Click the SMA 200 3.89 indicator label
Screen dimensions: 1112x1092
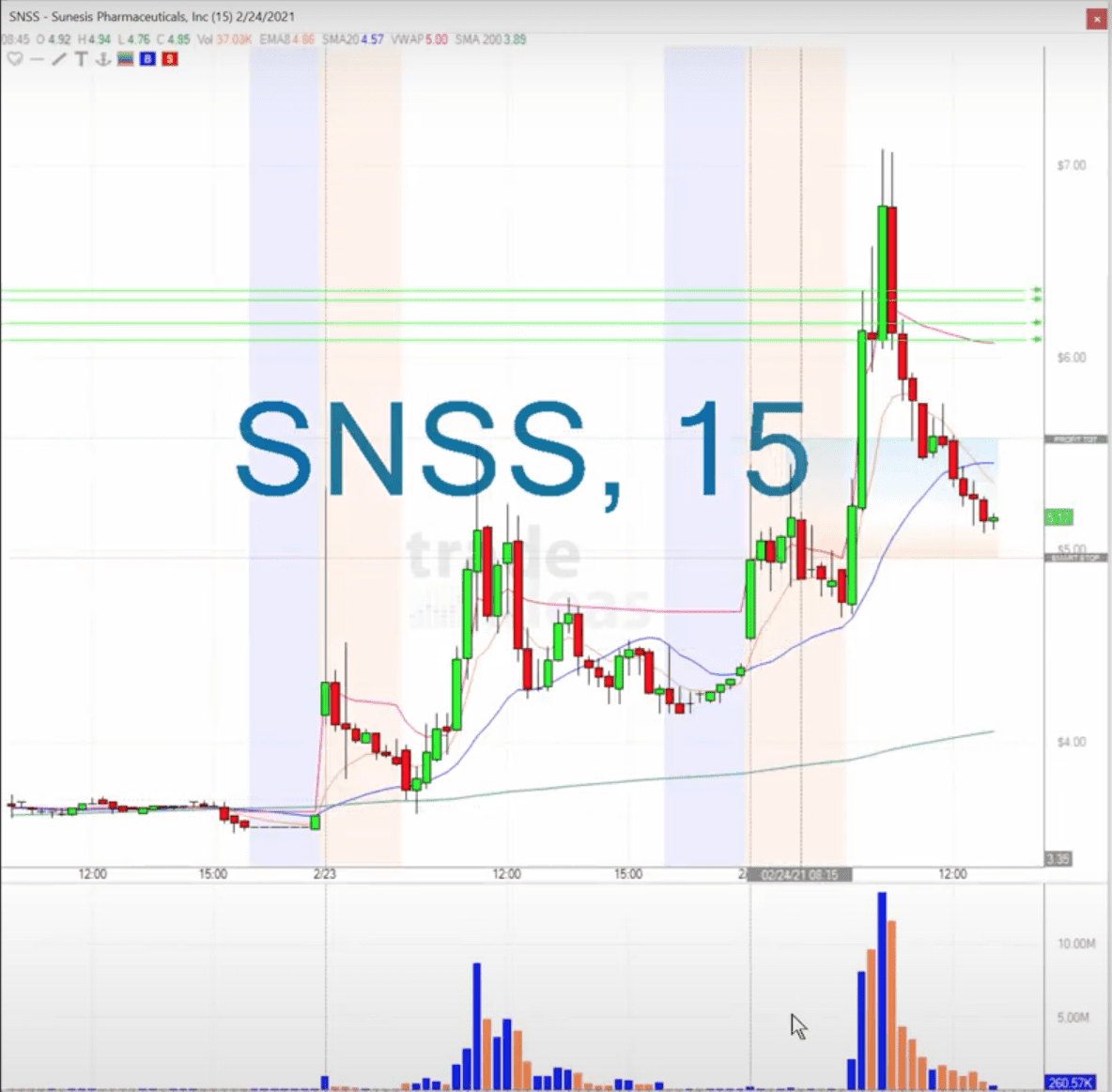click(490, 39)
